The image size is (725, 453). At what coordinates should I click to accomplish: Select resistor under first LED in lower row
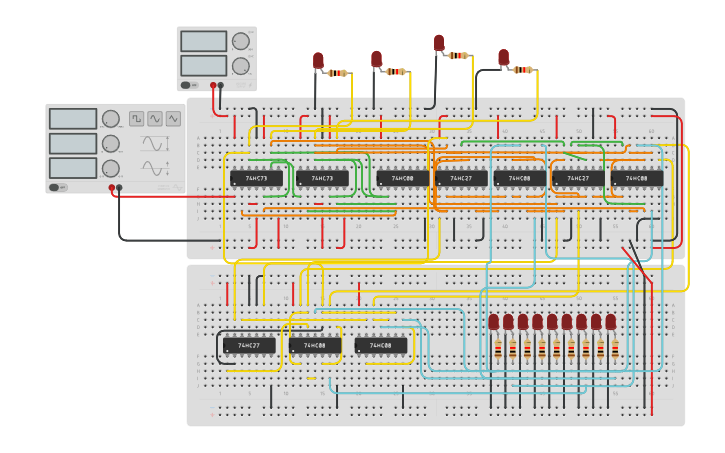[498, 349]
